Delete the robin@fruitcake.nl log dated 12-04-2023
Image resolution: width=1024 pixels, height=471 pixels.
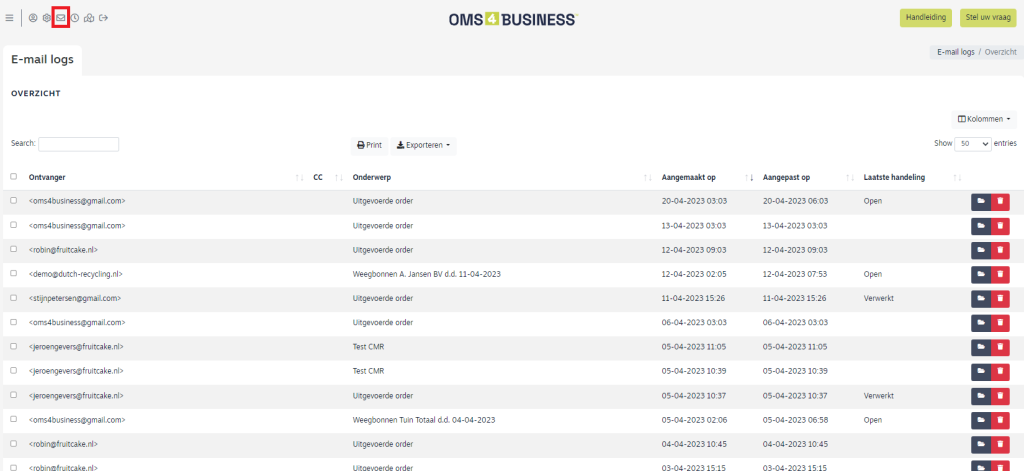1000,249
